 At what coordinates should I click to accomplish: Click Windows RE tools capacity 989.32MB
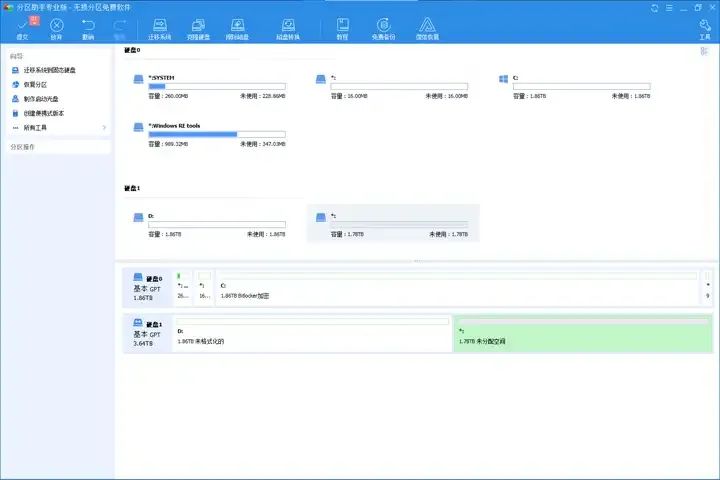click(x=168, y=144)
